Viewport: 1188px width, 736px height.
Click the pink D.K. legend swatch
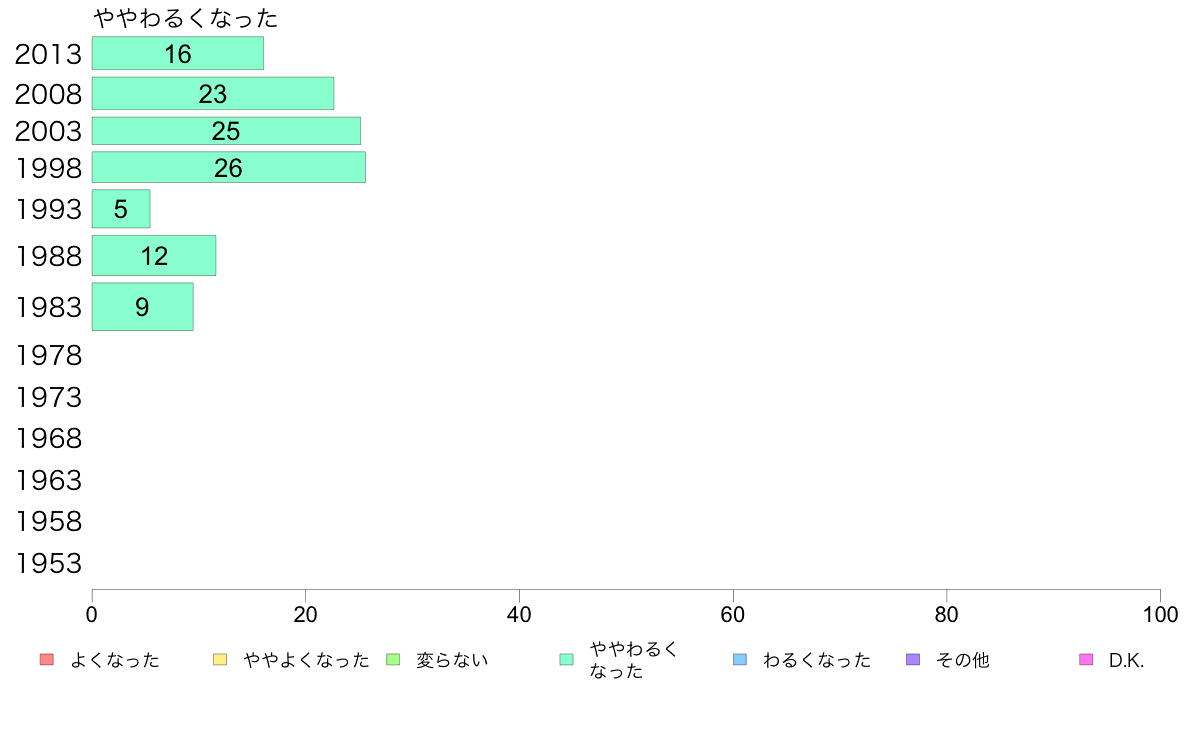(x=1086, y=659)
